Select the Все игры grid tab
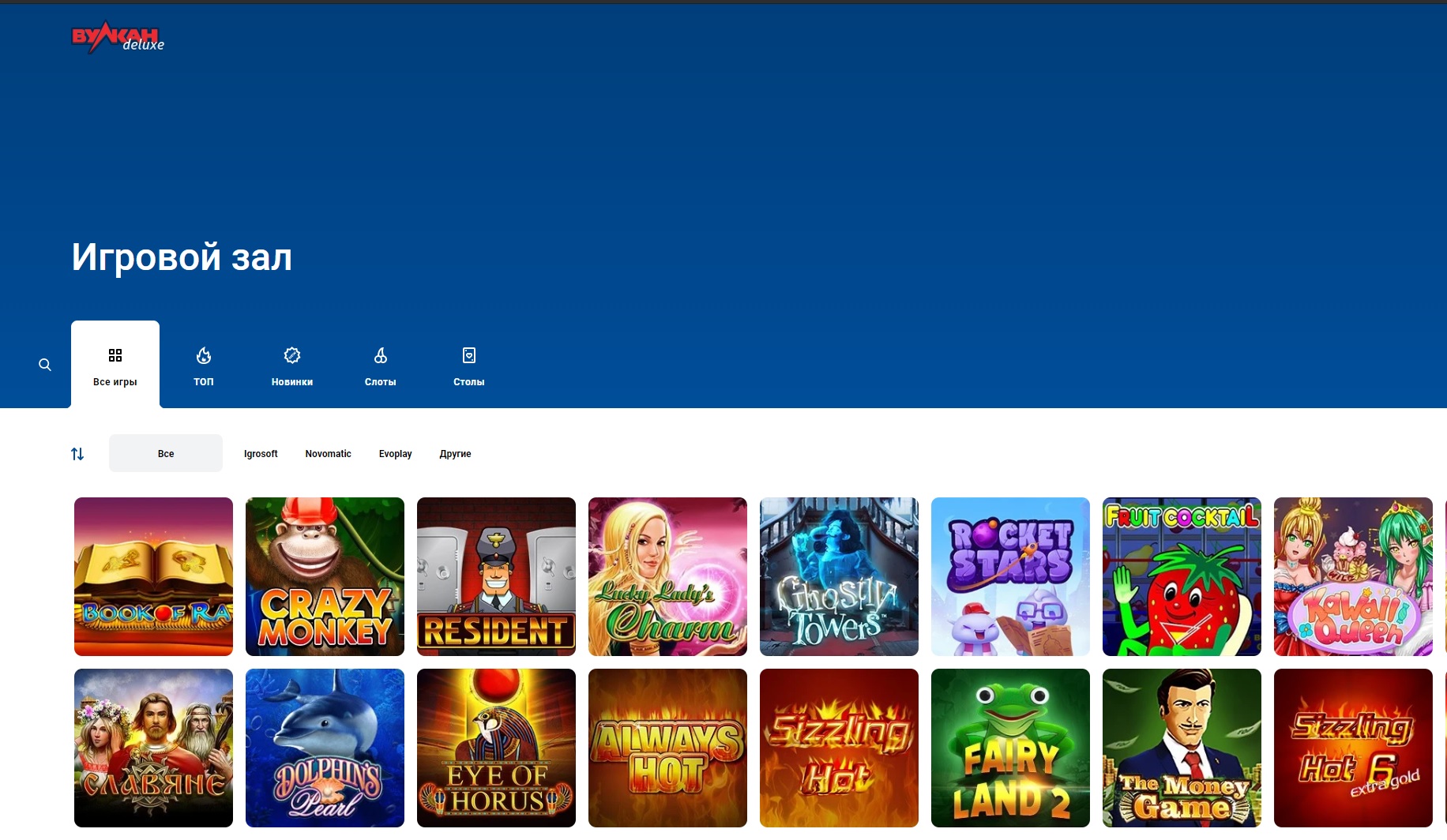 [115, 365]
